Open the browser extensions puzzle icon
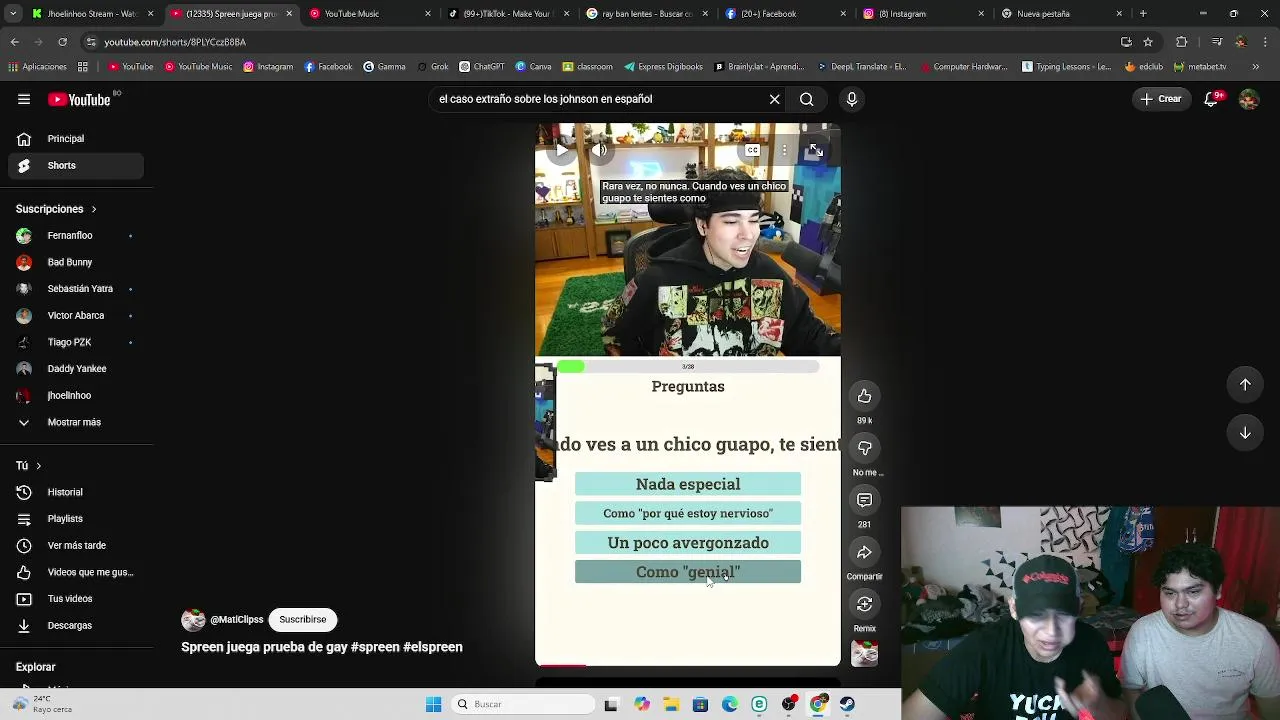Screen dimensions: 1280x720 pyautogui.click(x=1182, y=42)
